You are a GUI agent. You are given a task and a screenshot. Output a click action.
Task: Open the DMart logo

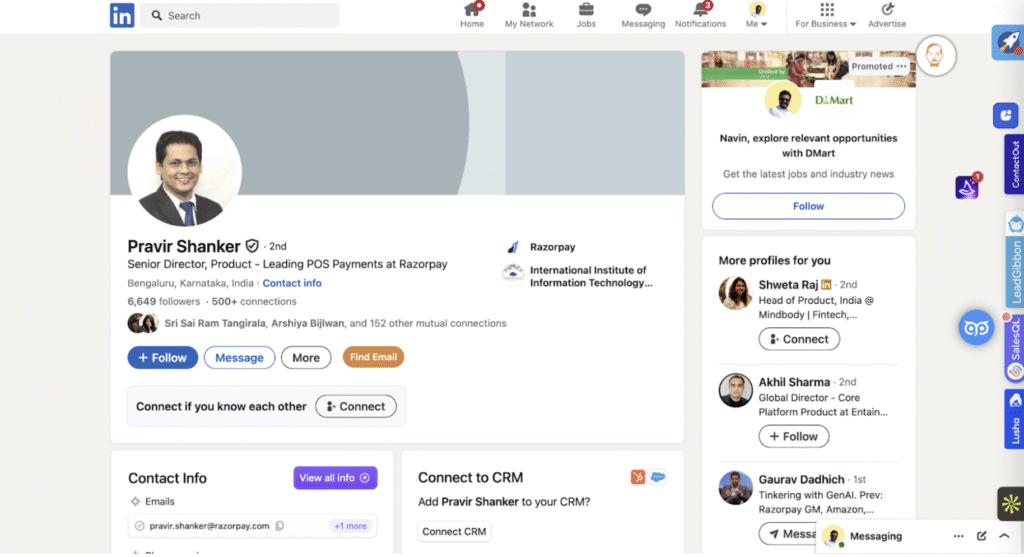coord(833,100)
